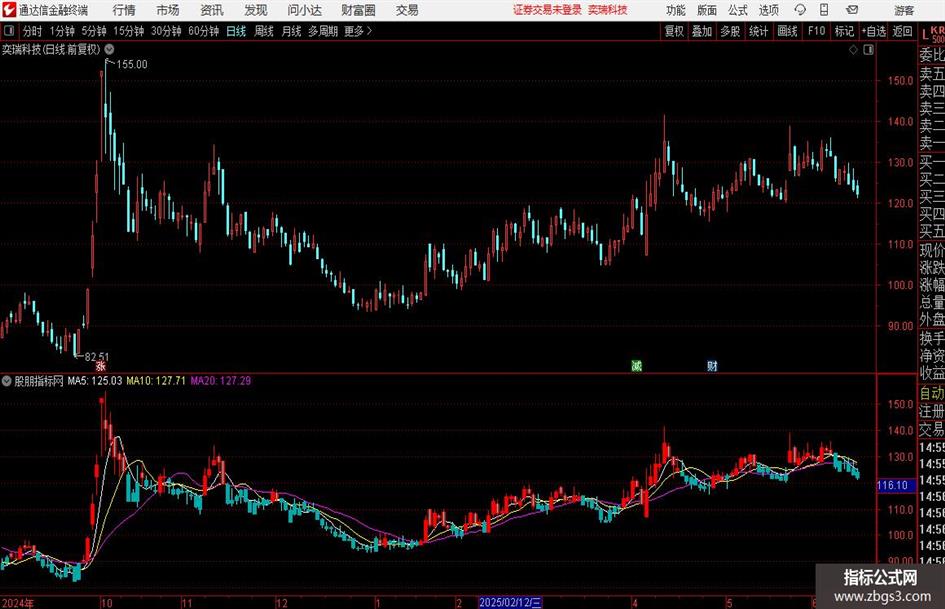Expand the 股朋指标网 indicator dropdown arrow

[7, 381]
